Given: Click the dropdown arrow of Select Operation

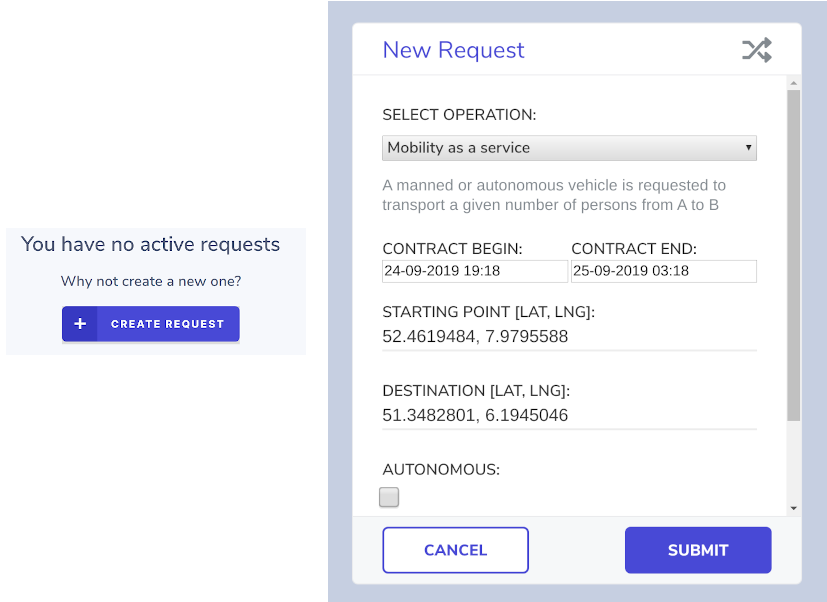Looking at the screenshot, I should pyautogui.click(x=748, y=148).
